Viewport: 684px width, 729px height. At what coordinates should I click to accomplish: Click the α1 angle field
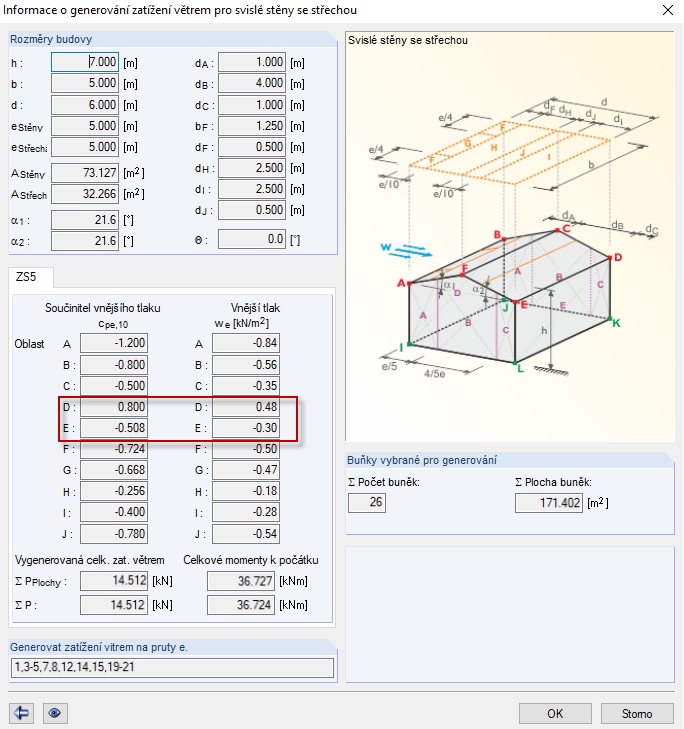[x=85, y=220]
